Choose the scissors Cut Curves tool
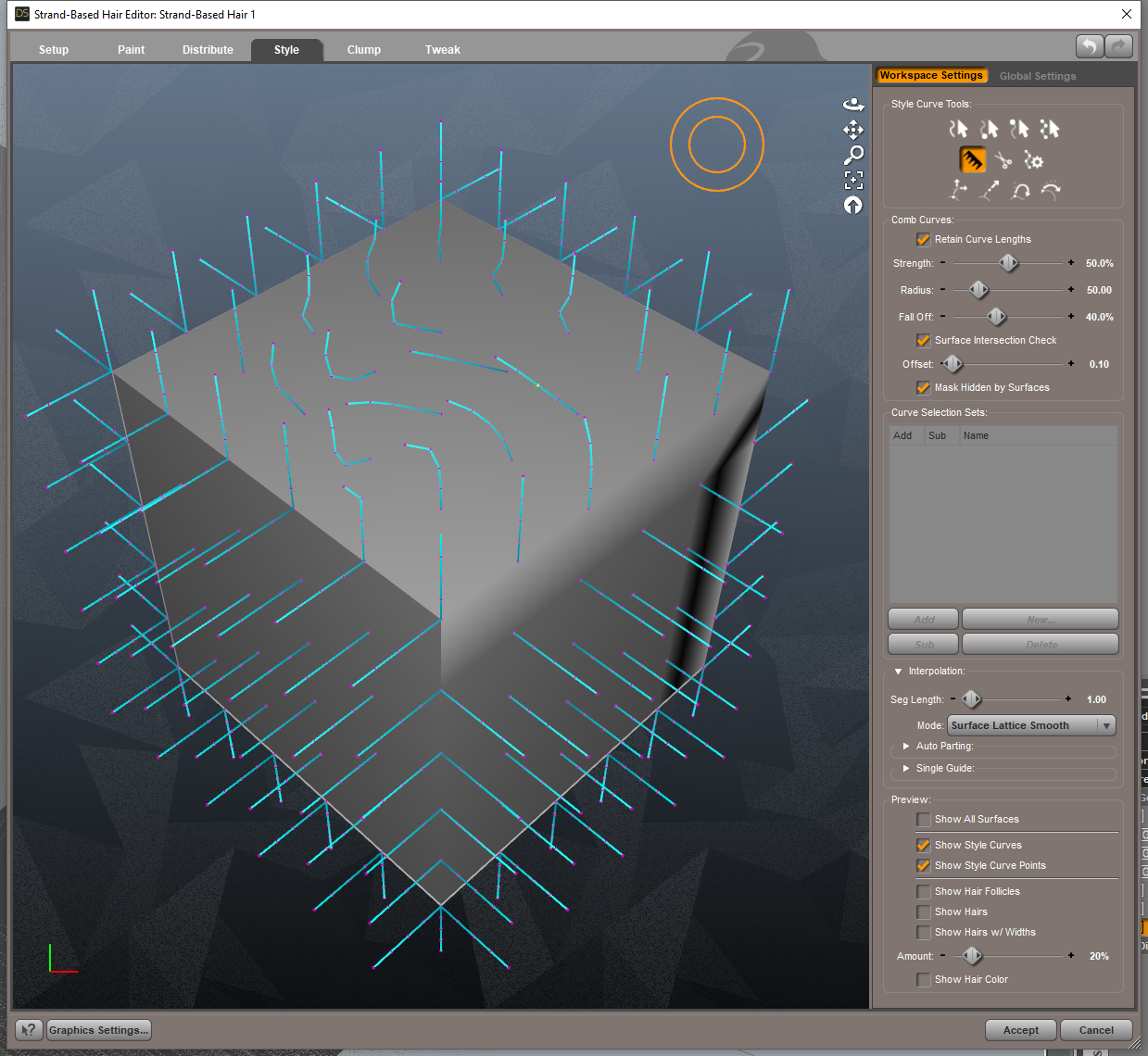The width and height of the screenshot is (1148, 1056). 1003,160
